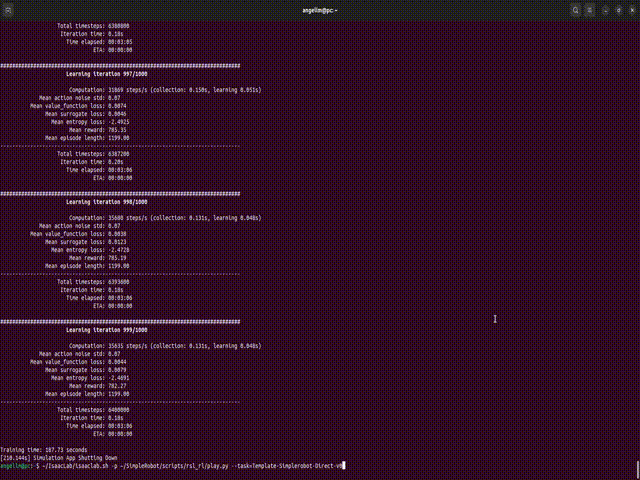Open the terminal hamburger menu

(x=591, y=9)
